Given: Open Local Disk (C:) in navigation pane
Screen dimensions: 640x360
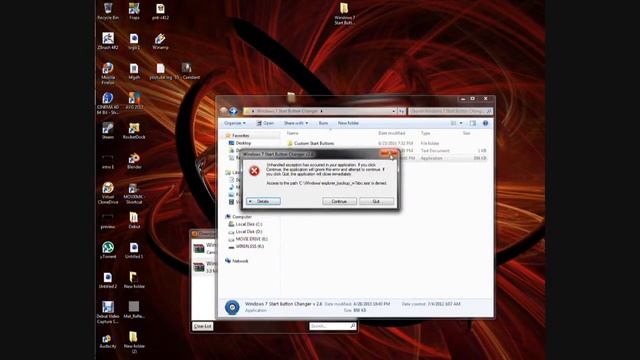Looking at the screenshot, I should coord(249,224).
